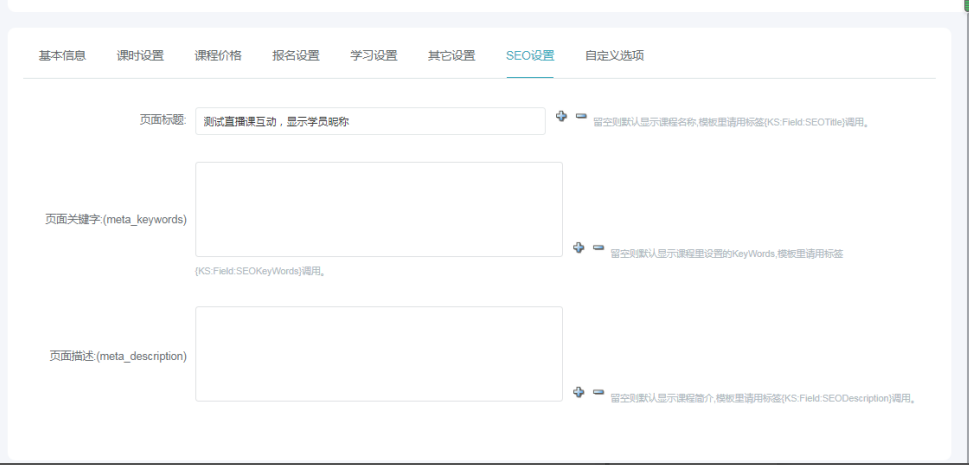Click the plus icon beside the 页面标题 field

point(562,117)
